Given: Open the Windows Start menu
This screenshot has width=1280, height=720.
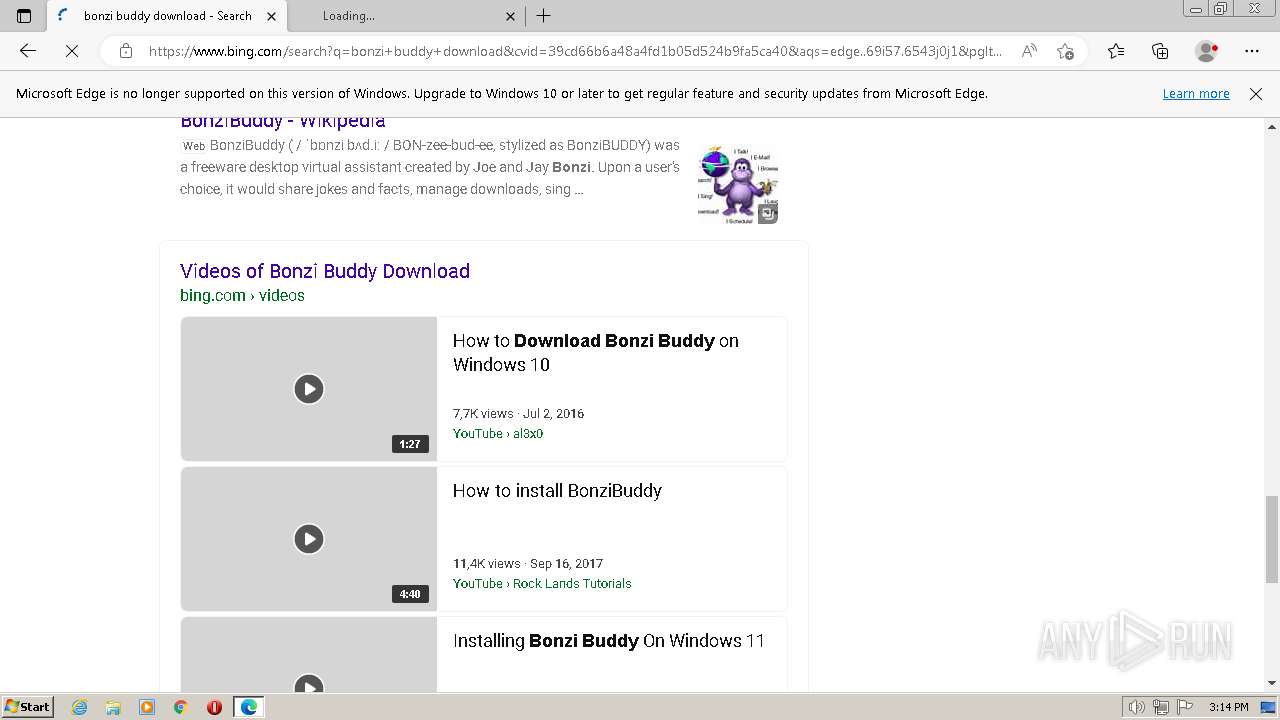Looking at the screenshot, I should tap(27, 706).
